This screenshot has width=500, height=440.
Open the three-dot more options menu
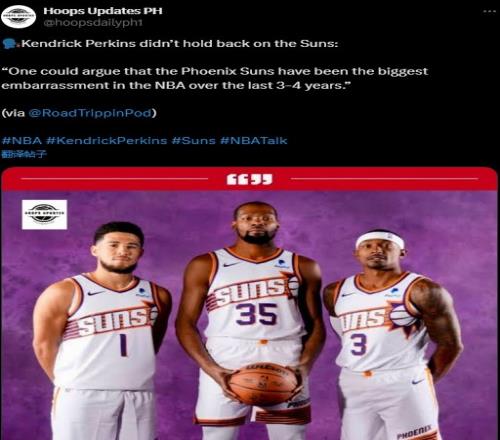[x=489, y=11]
